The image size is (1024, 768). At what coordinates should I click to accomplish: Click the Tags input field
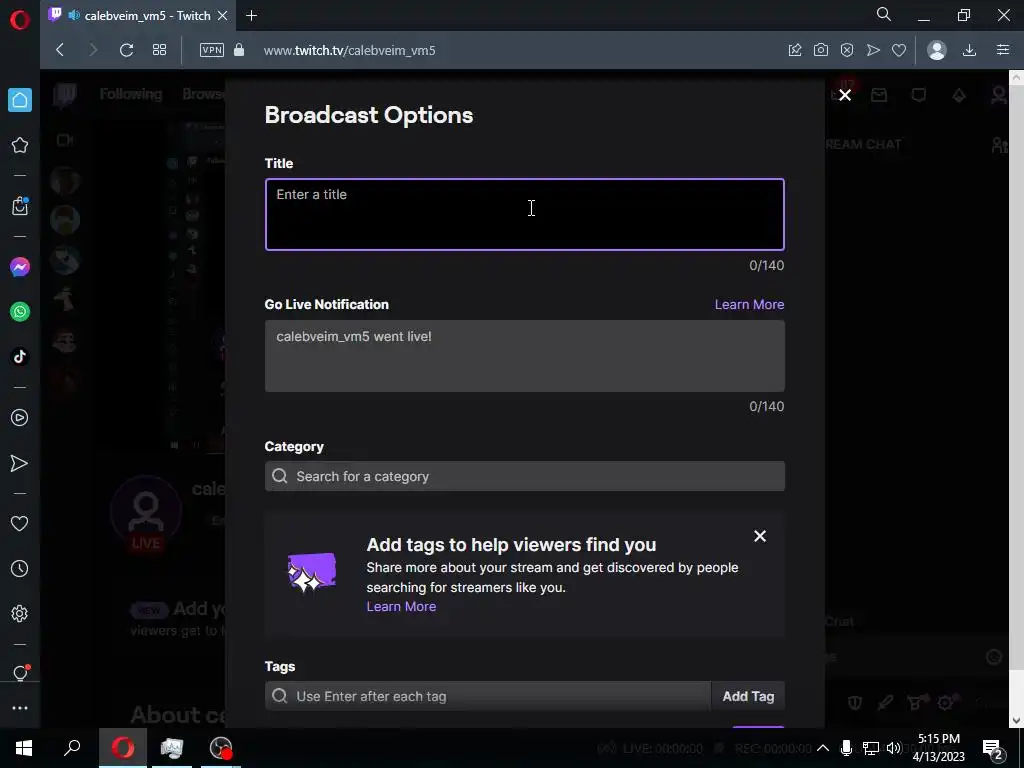click(x=488, y=696)
